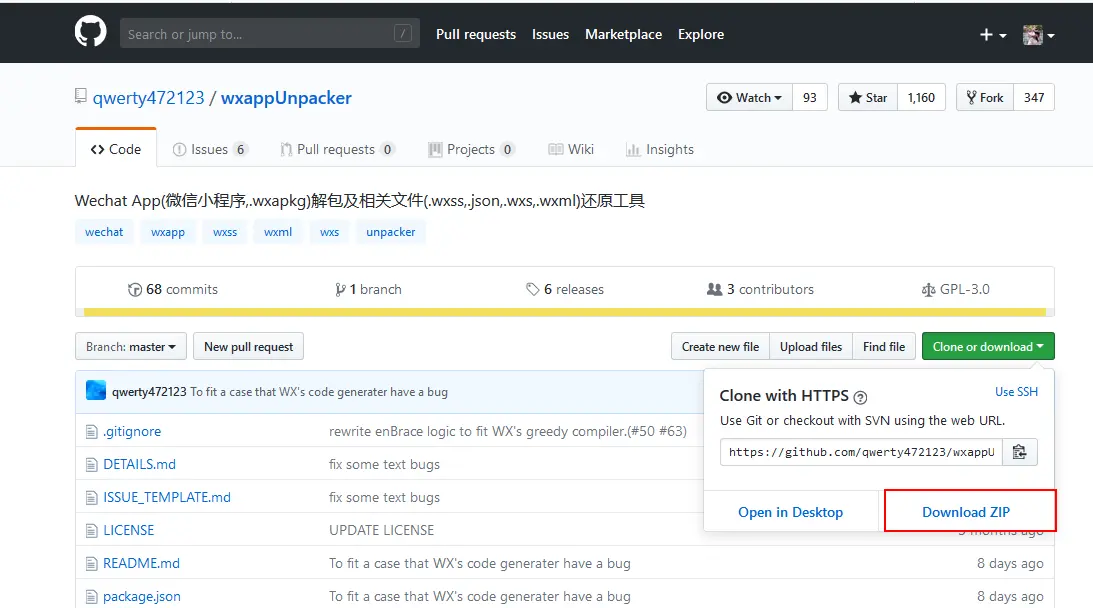Open Pull requests in the top navigation
This screenshot has width=1093, height=608.
(476, 34)
